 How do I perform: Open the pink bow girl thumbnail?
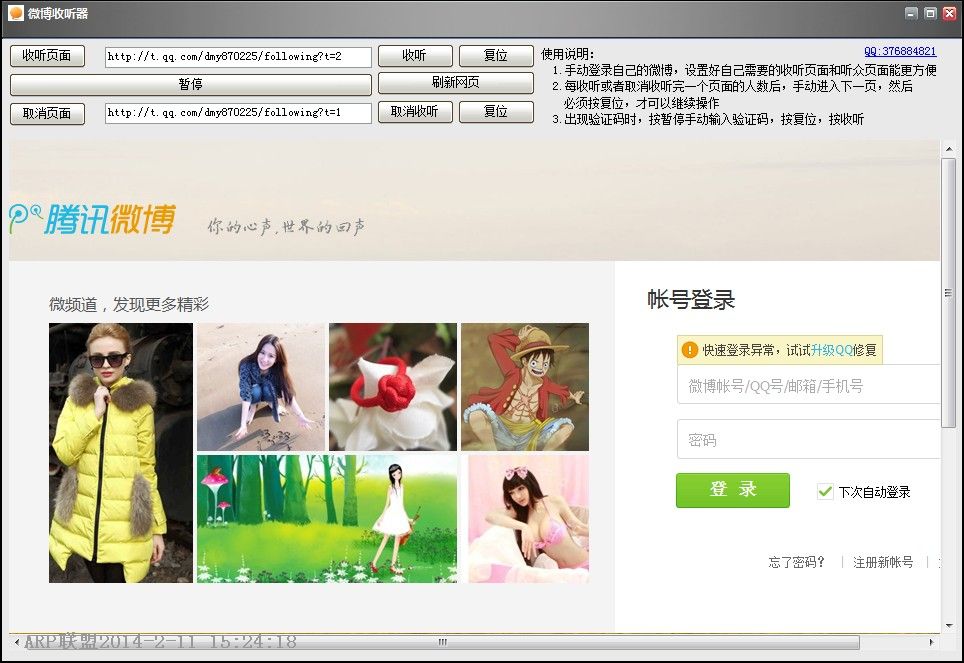(529, 519)
